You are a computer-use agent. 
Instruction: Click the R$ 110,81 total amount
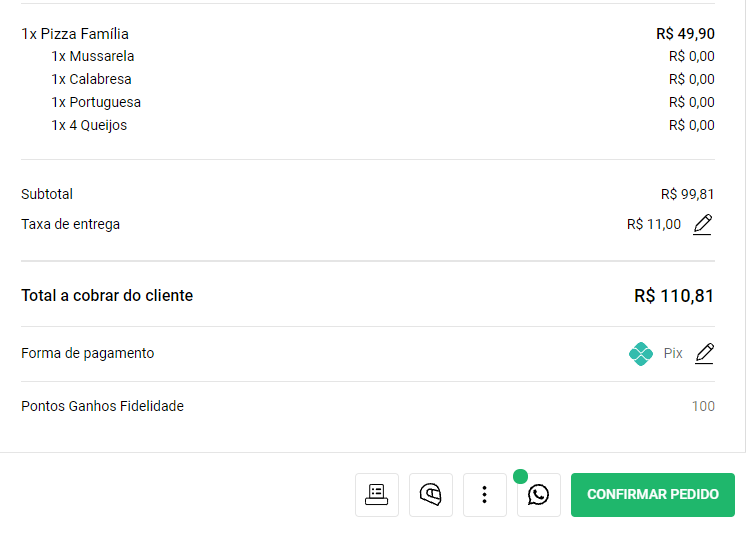click(x=674, y=296)
